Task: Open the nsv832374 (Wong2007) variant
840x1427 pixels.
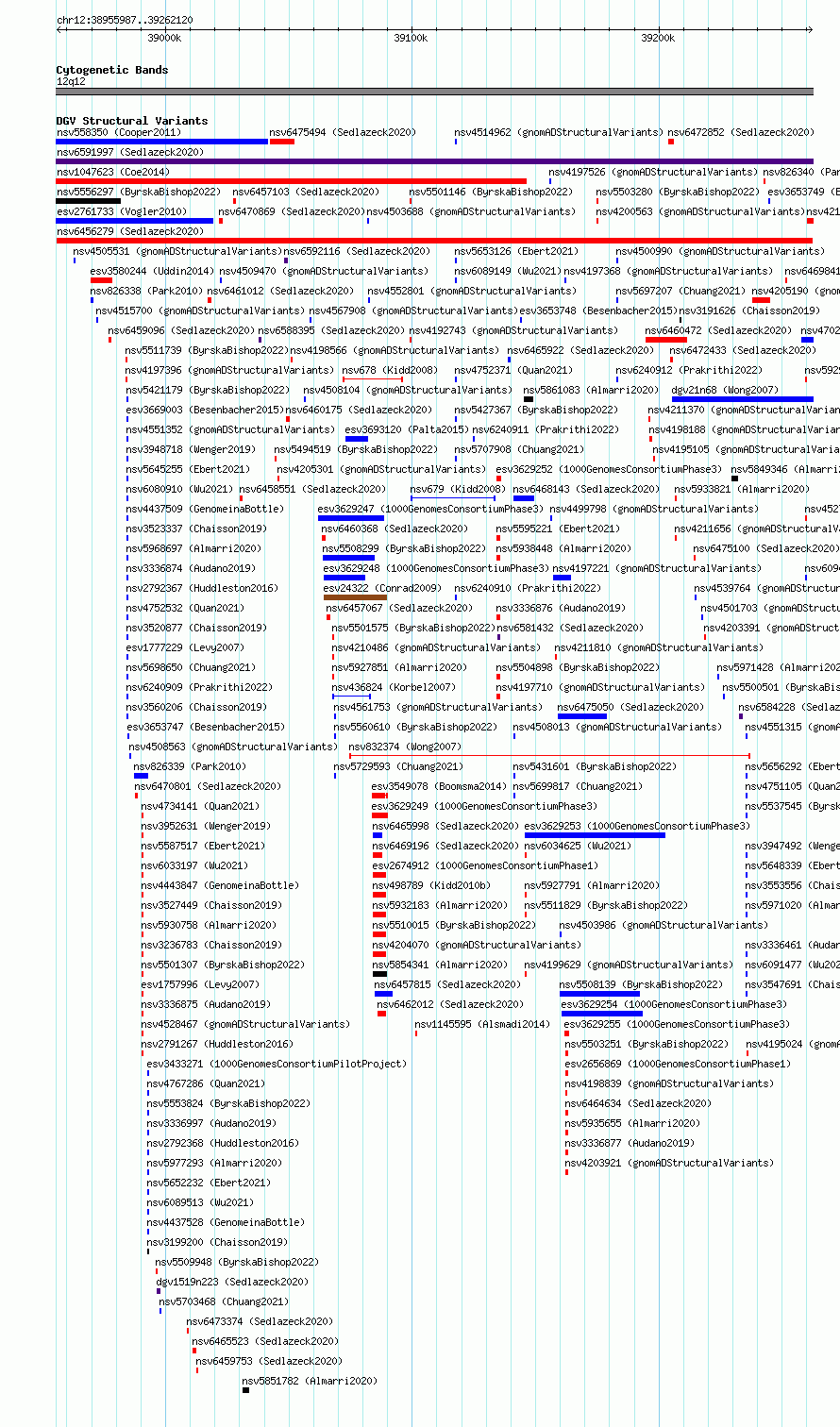Action: point(405,747)
